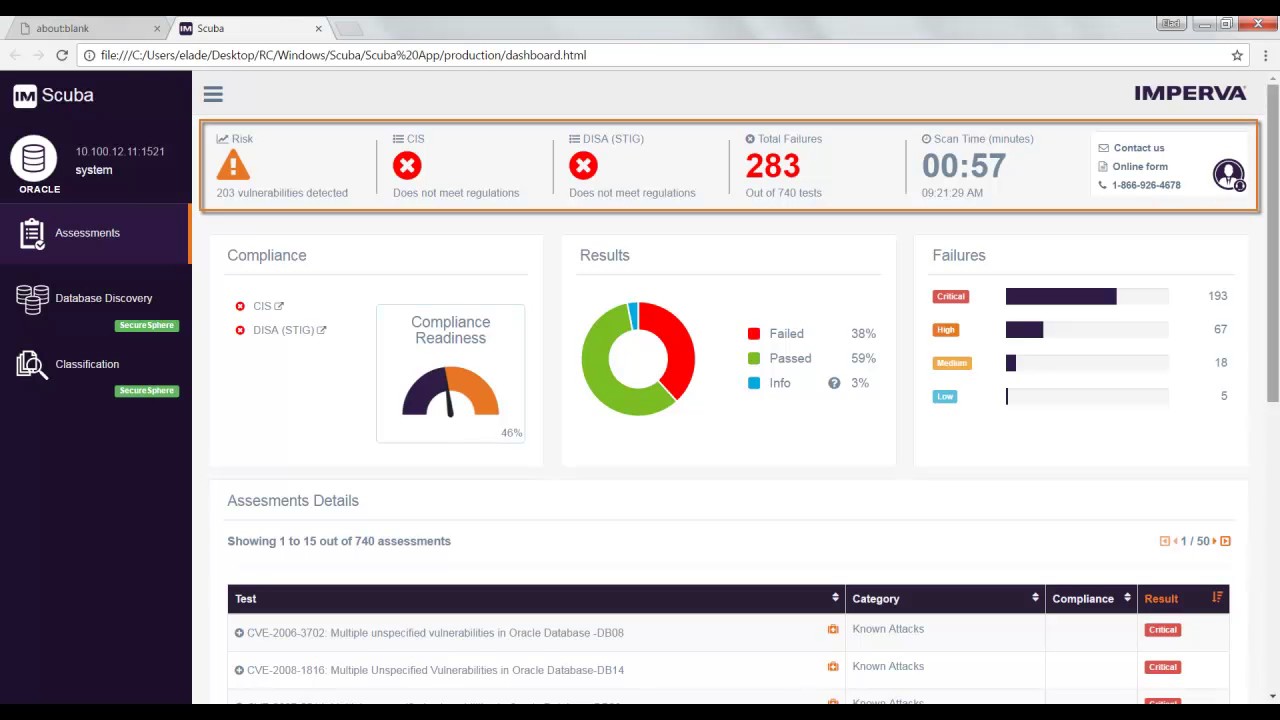
Task: Open the Chrome menu (three dots)
Action: (x=1265, y=55)
